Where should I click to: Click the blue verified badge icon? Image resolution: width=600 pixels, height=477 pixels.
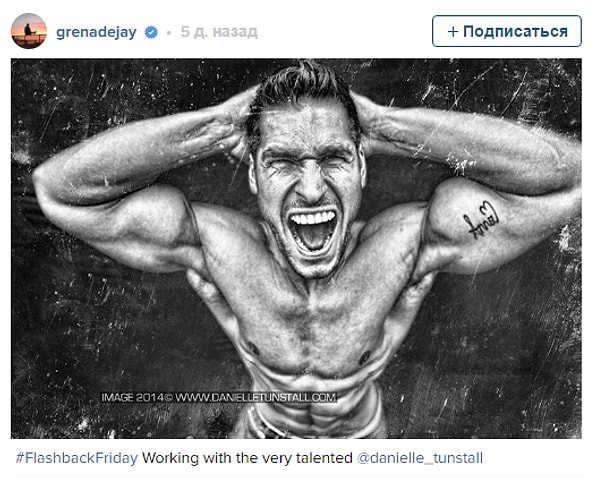[x=151, y=33]
